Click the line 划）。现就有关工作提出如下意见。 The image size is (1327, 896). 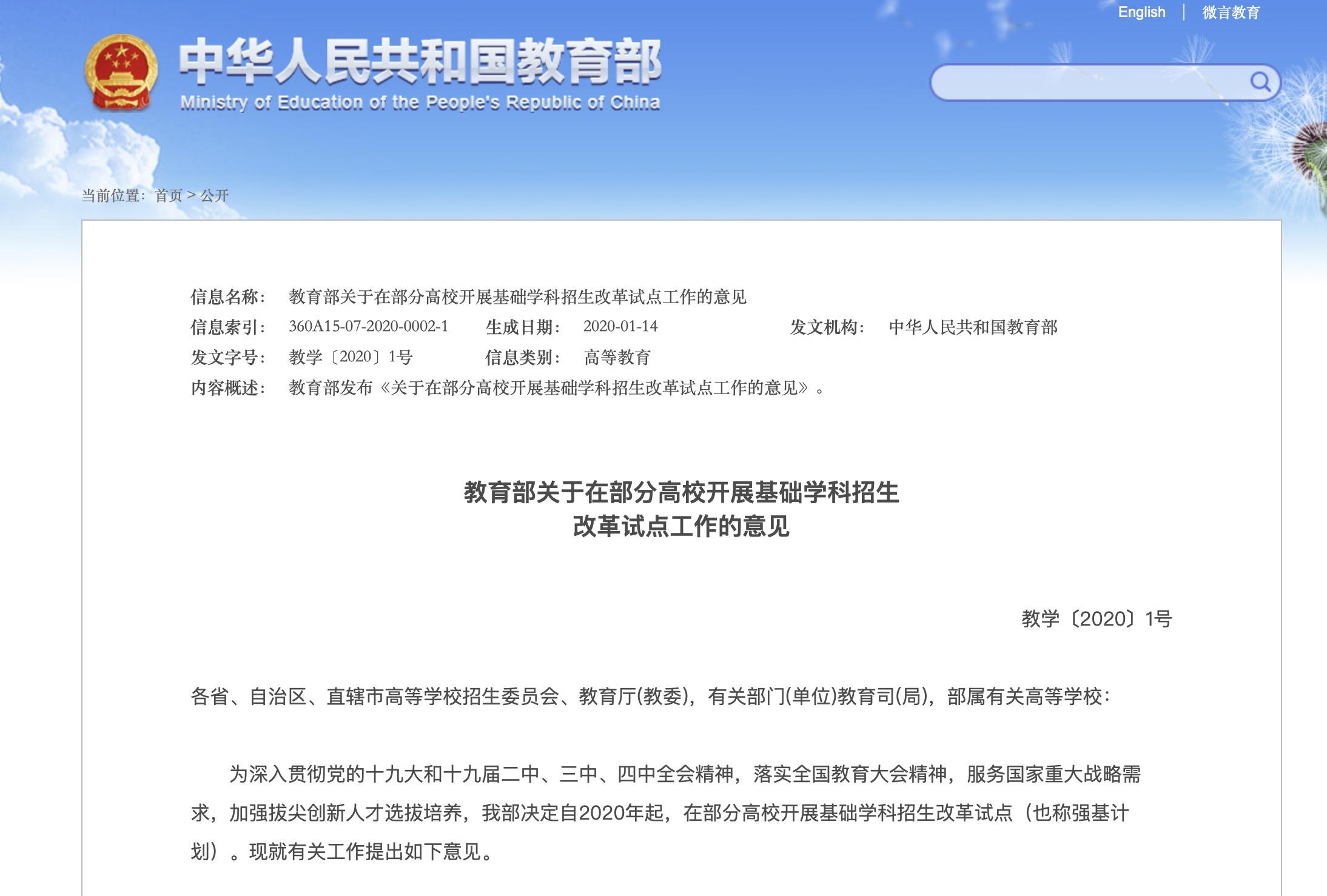click(343, 852)
